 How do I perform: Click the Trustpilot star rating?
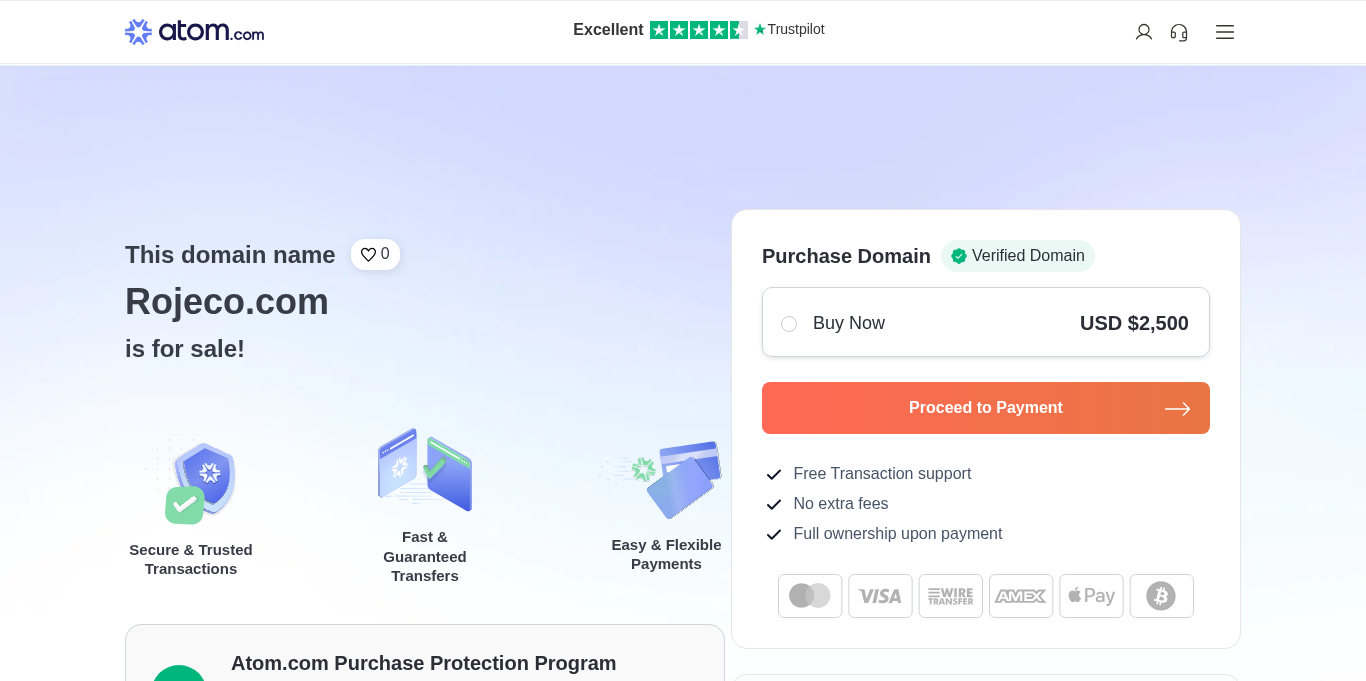698,30
